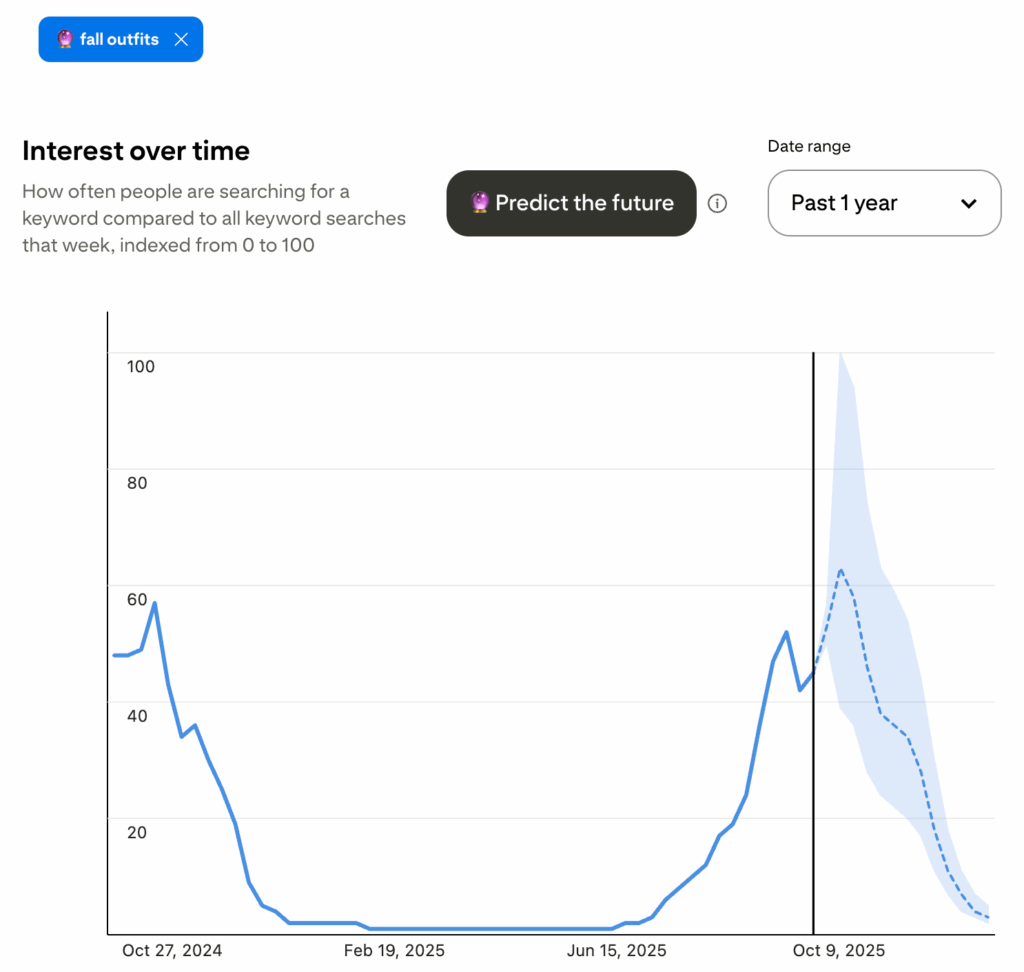Click the Feb 19, 2025 axis label
The height and width of the screenshot is (972, 1024).
point(395,950)
